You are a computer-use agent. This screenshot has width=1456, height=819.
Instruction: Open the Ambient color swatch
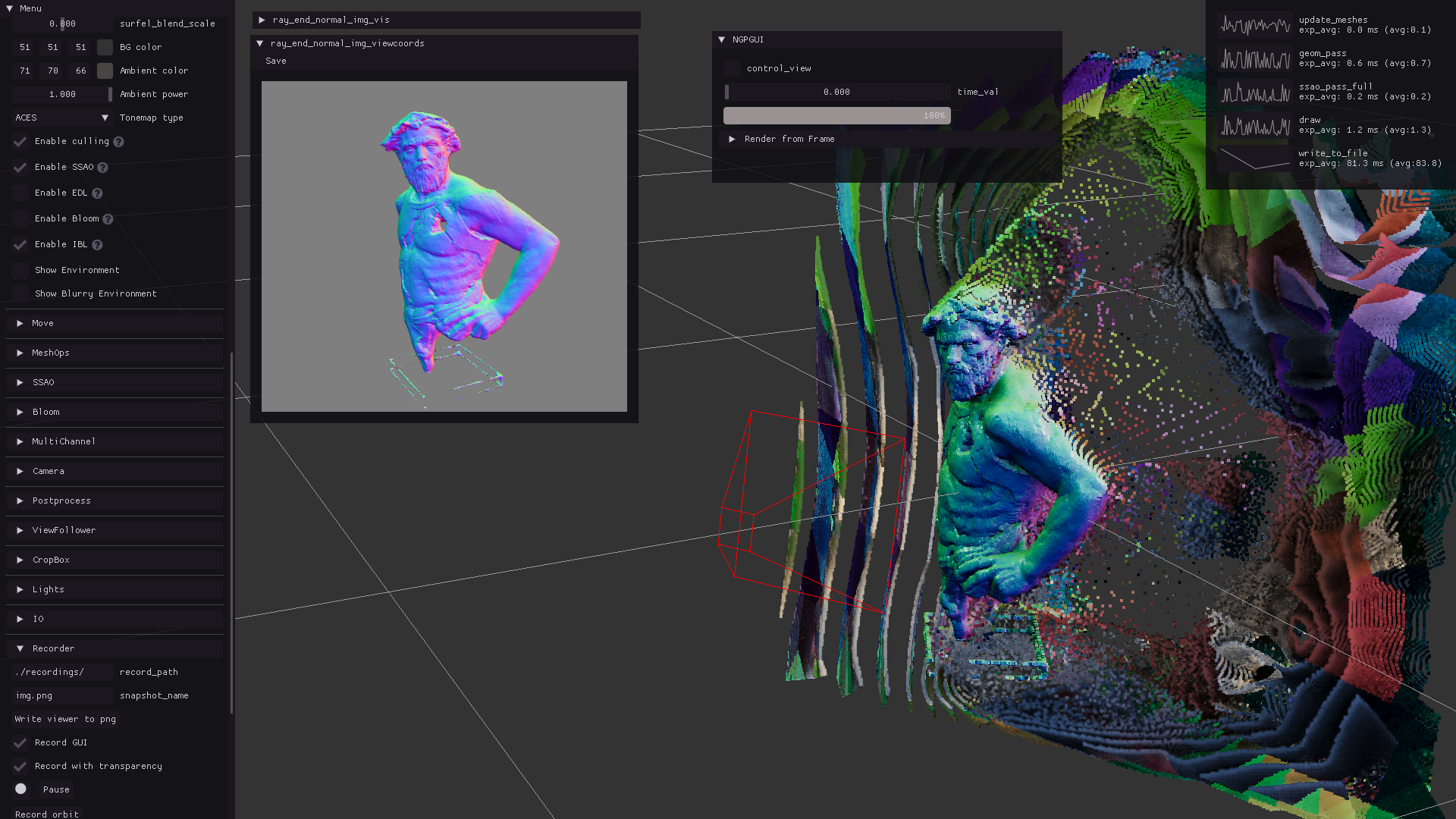pyautogui.click(x=105, y=71)
